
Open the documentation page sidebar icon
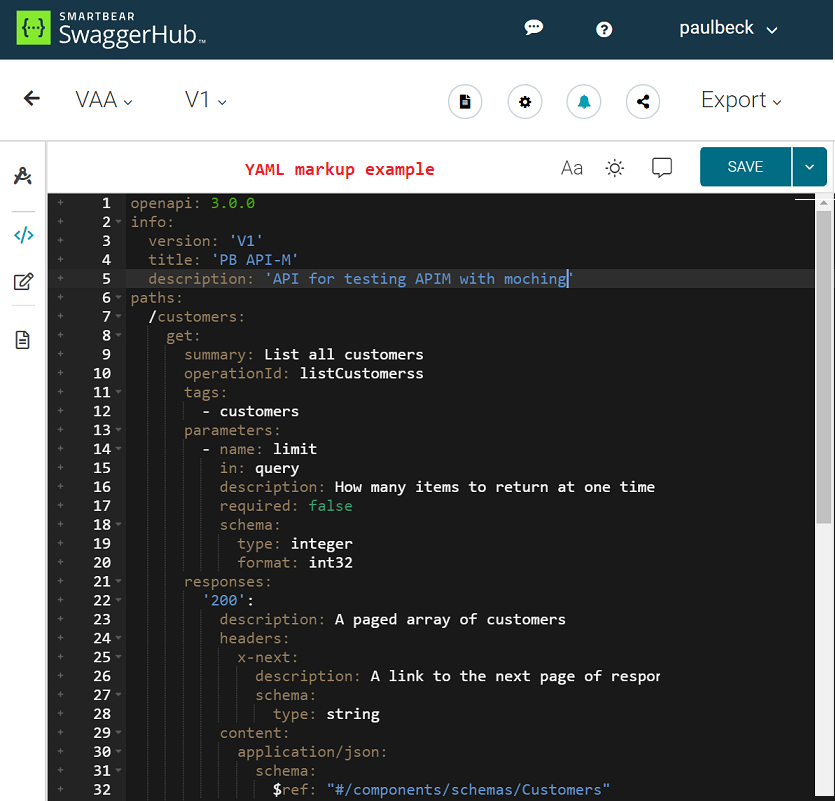click(x=22, y=340)
